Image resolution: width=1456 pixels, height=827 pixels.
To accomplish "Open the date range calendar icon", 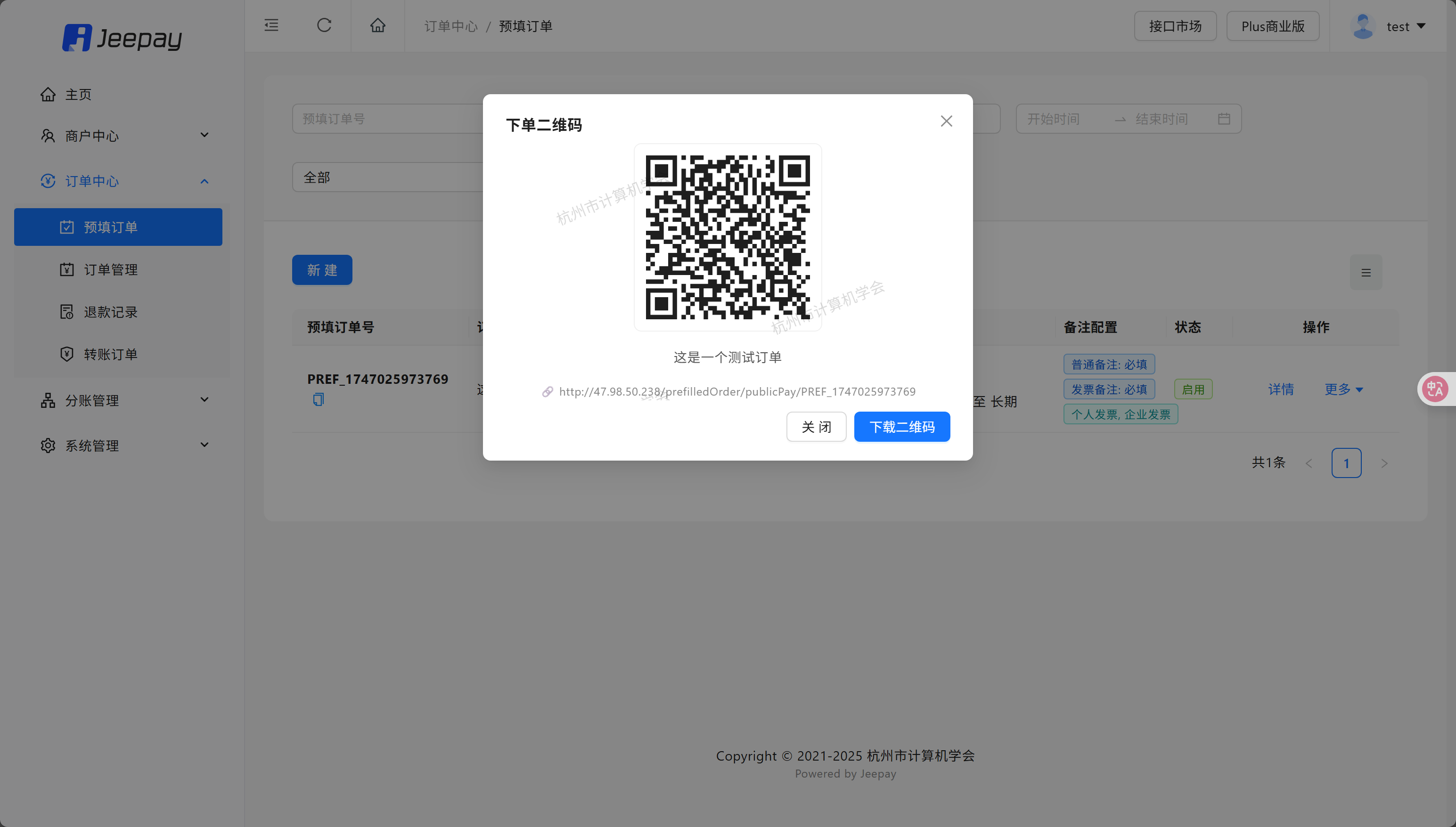I will 1224,119.
